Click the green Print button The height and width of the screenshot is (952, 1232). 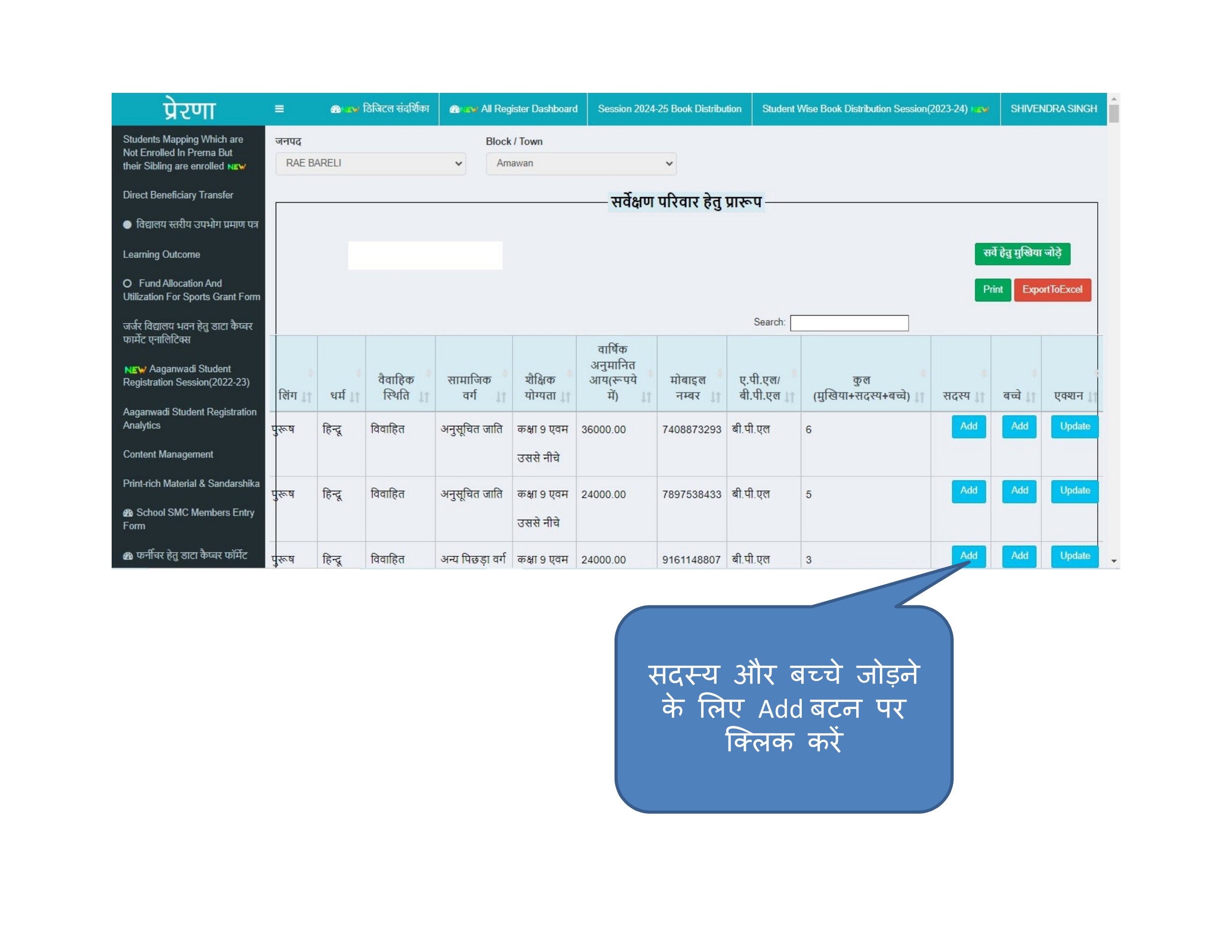click(x=993, y=289)
